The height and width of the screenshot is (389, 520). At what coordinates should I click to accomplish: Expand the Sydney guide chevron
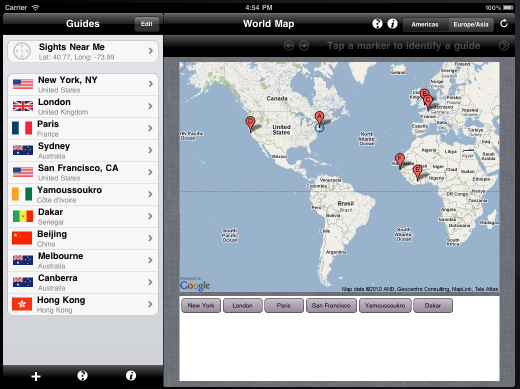tap(151, 150)
